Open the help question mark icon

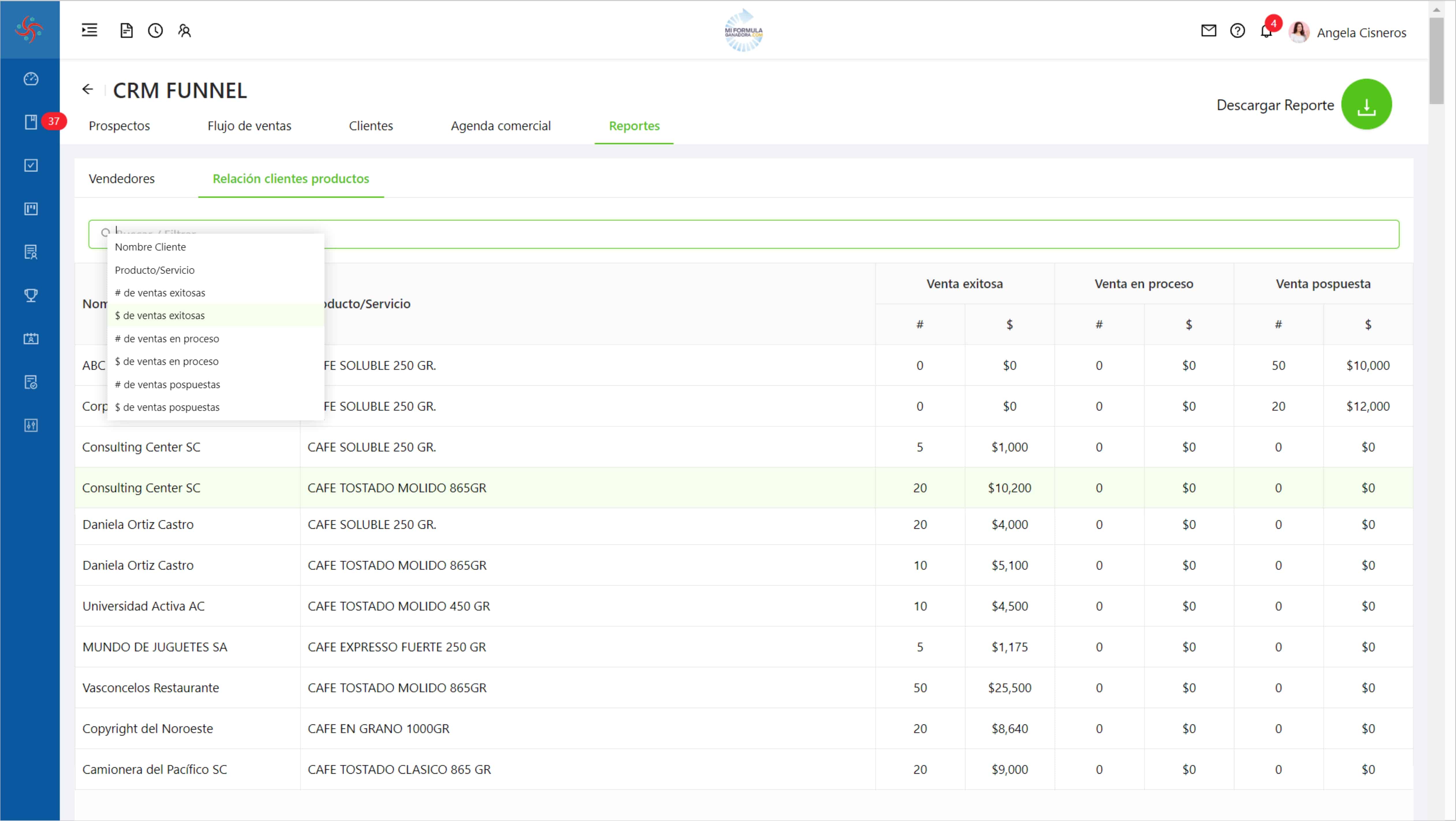[x=1237, y=31]
